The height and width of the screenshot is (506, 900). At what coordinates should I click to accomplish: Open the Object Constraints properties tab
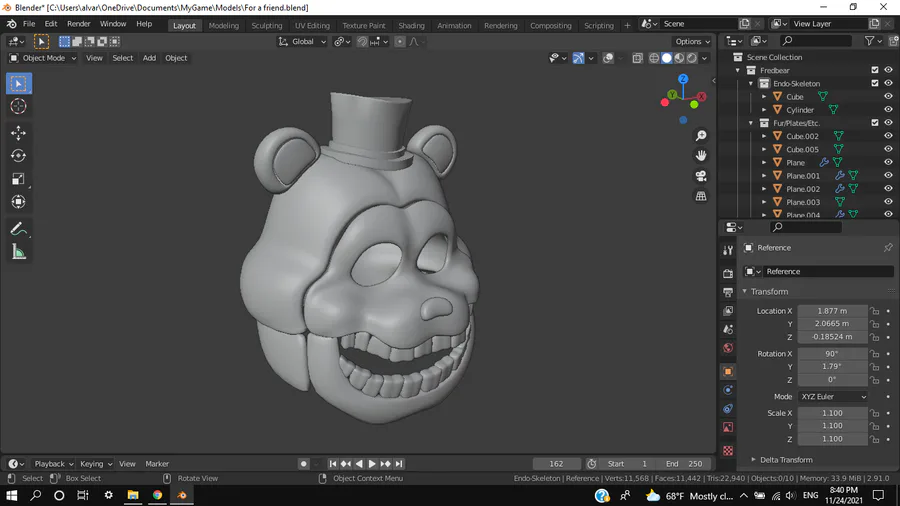[x=728, y=409]
